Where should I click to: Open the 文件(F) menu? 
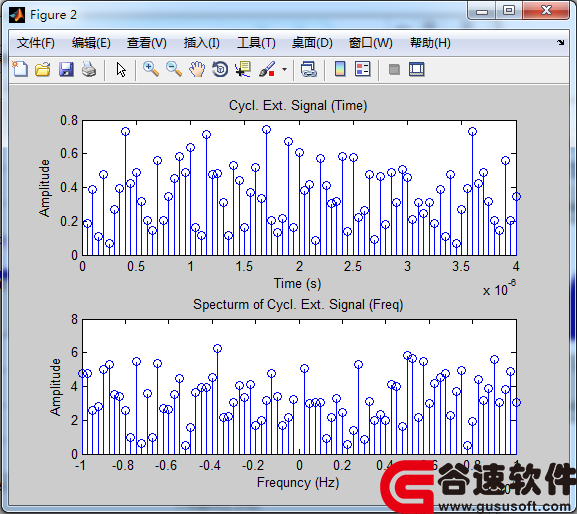36,43
